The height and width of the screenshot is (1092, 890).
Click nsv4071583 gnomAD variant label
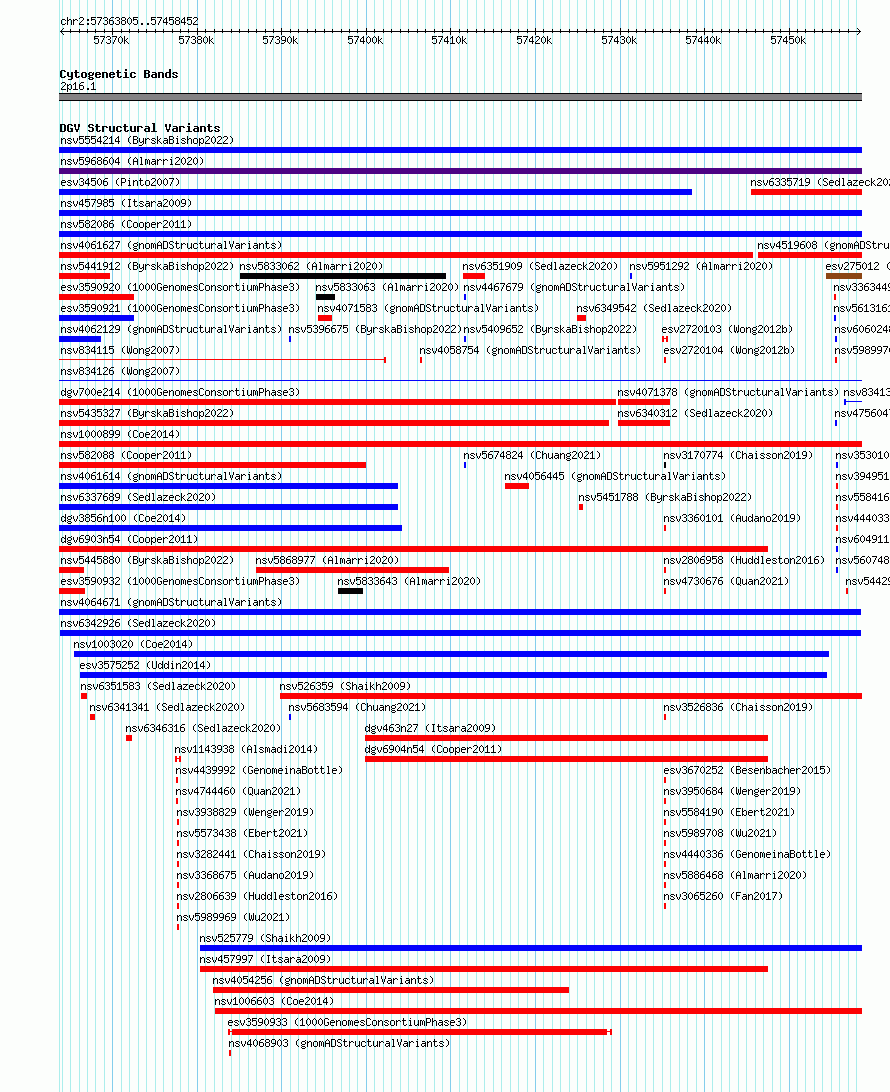pos(428,308)
